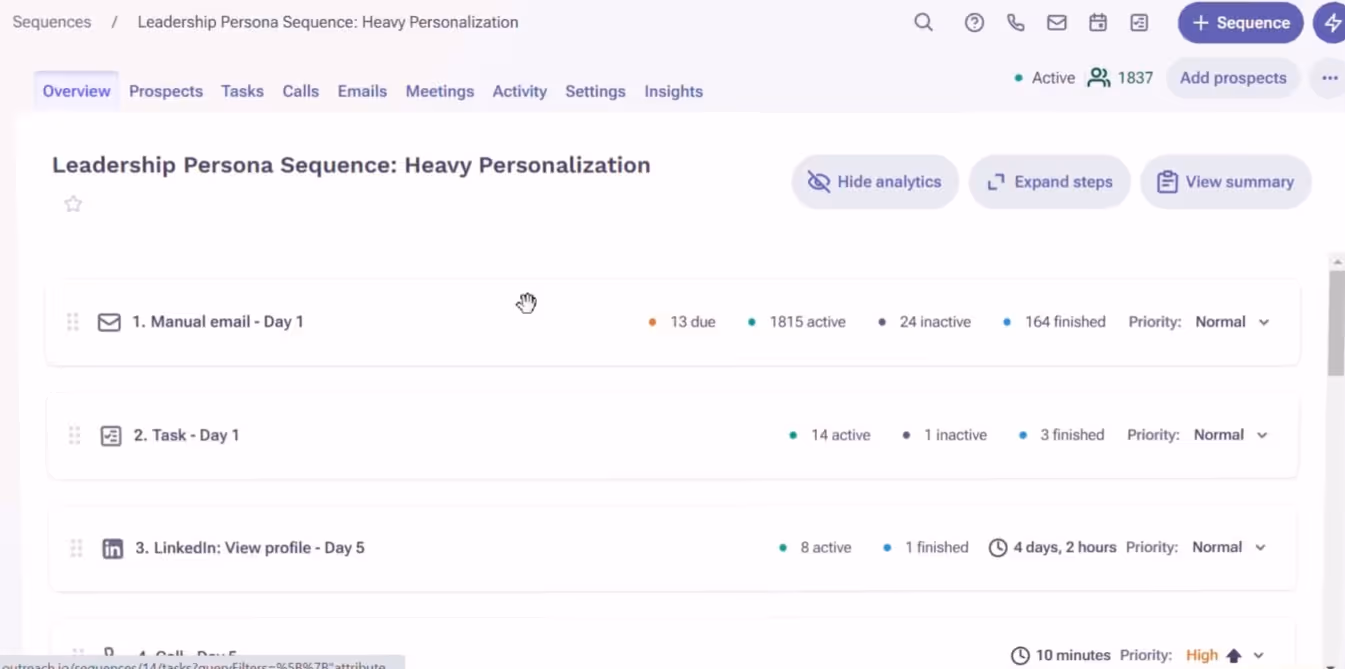Click the LinkedIn icon on step 3
Screen dimensions: 1345x669
click(112, 547)
